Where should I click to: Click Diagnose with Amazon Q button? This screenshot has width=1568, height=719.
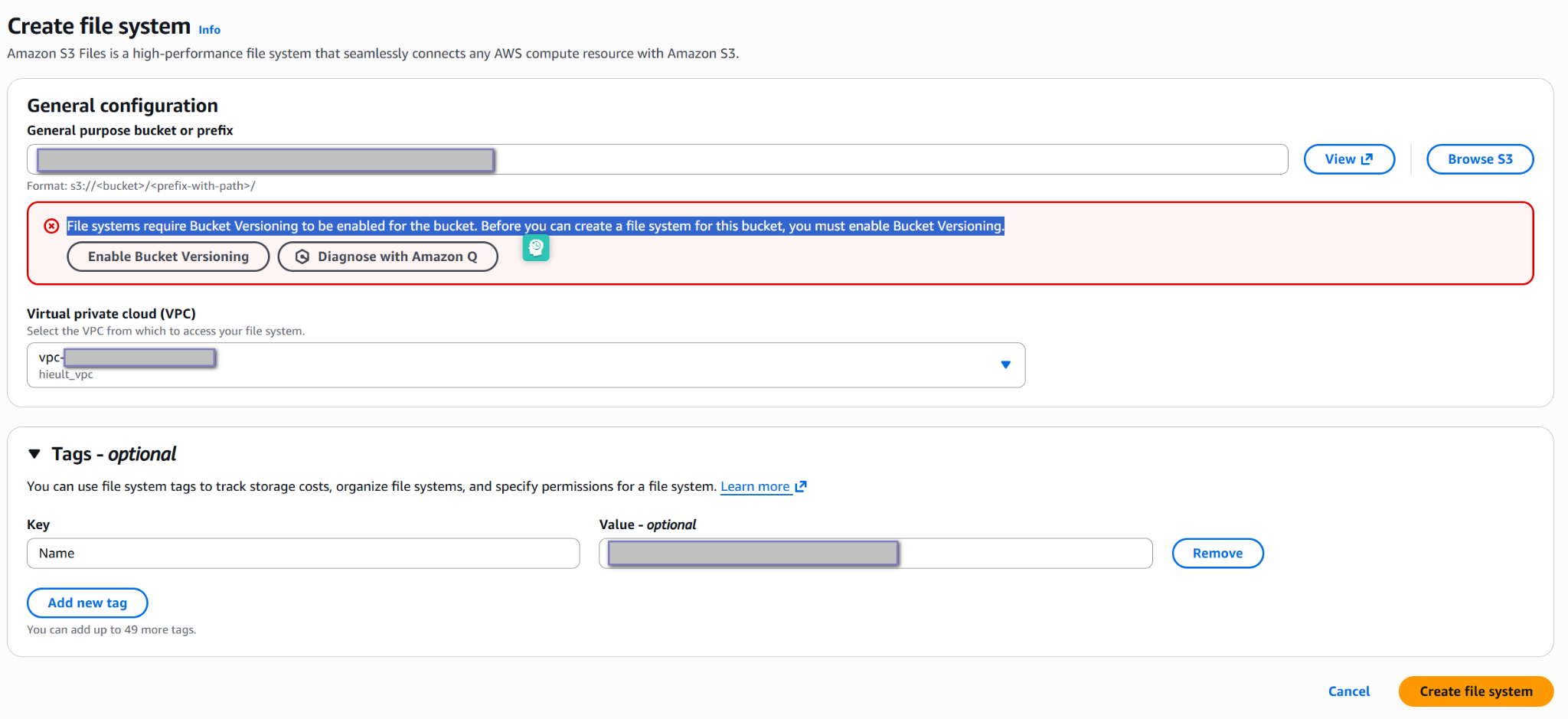(x=387, y=257)
